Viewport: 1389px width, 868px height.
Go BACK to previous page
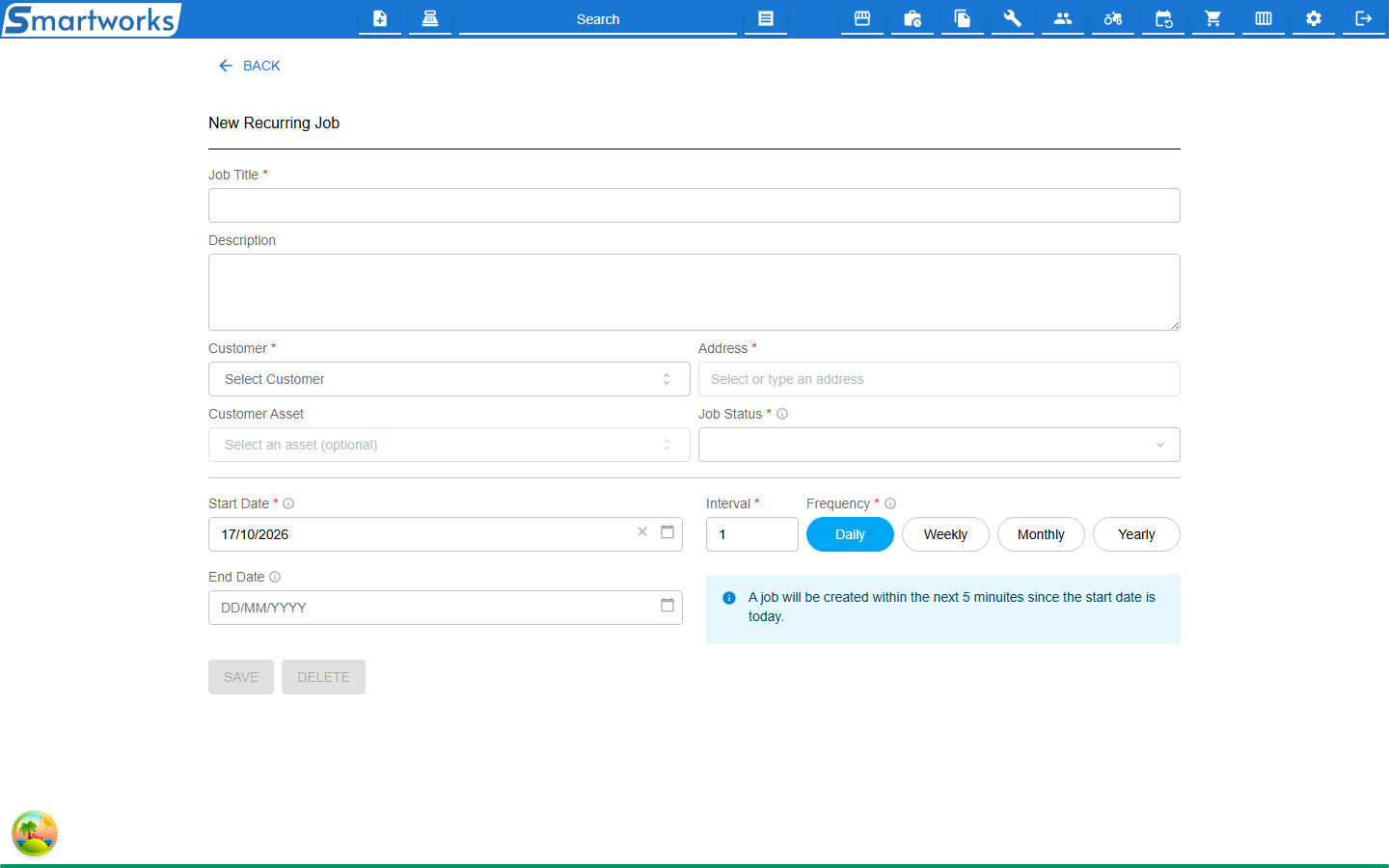point(250,66)
